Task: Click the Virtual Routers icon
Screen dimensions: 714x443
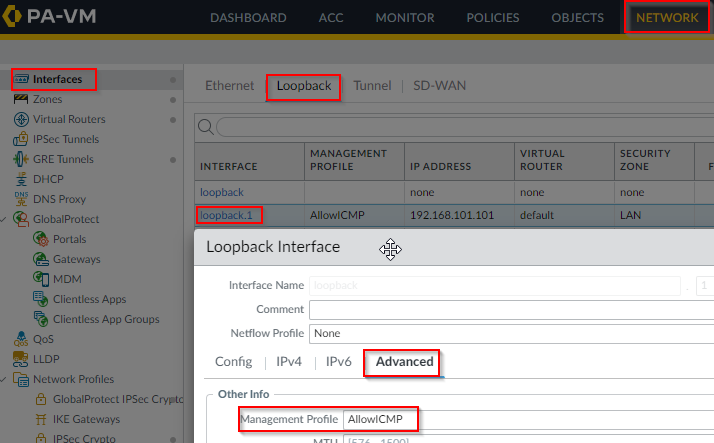Action: 21,119
